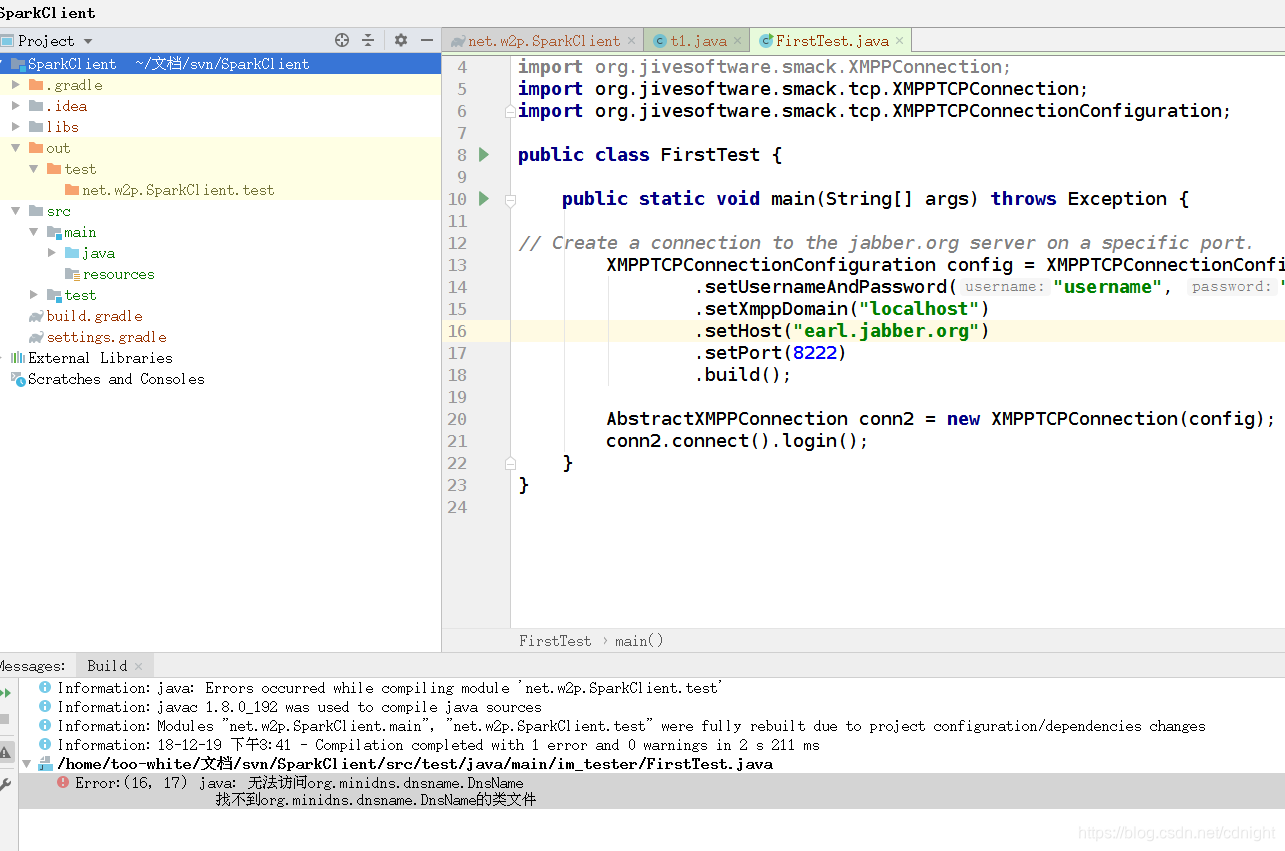Click the stop square icon in Messages
This screenshot has width=1285, height=851.
[x=5, y=719]
